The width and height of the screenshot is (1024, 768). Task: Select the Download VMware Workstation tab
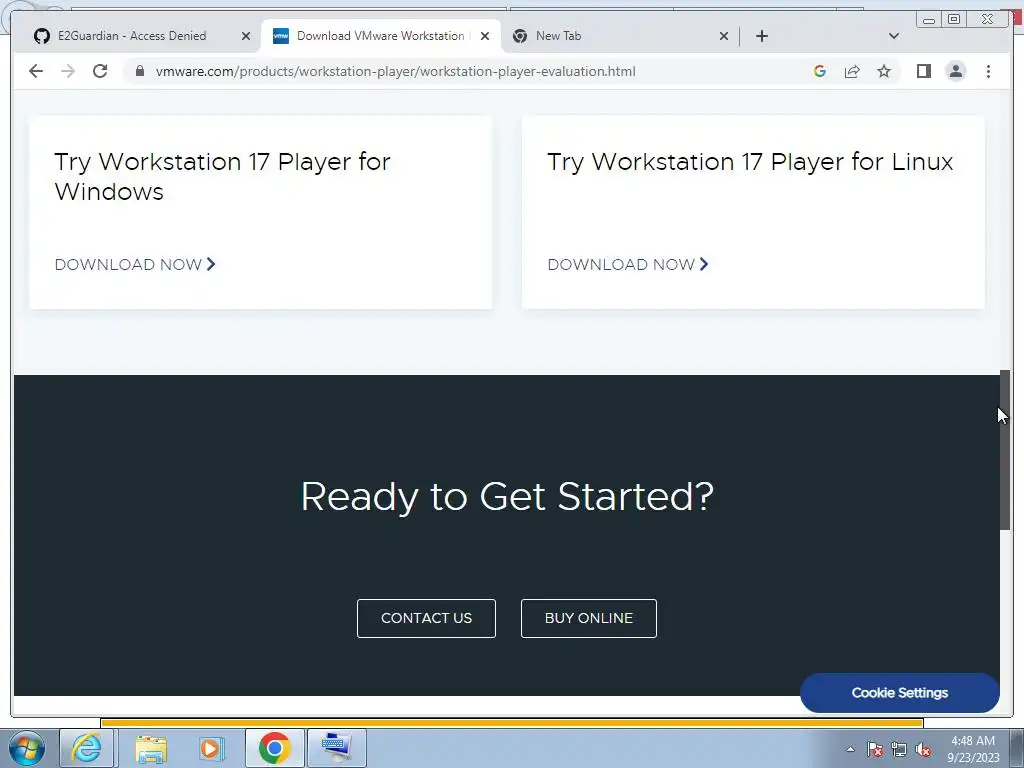click(x=381, y=36)
